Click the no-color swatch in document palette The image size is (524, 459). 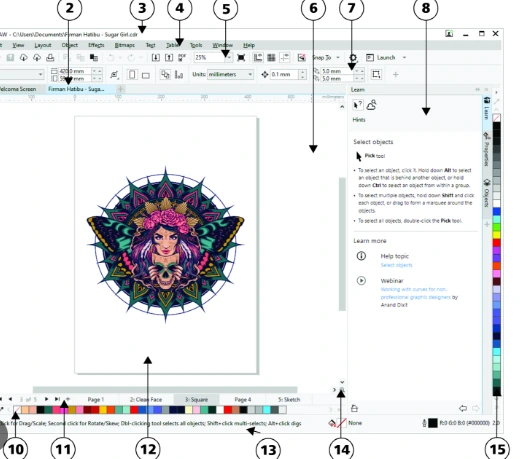[x=17, y=410]
